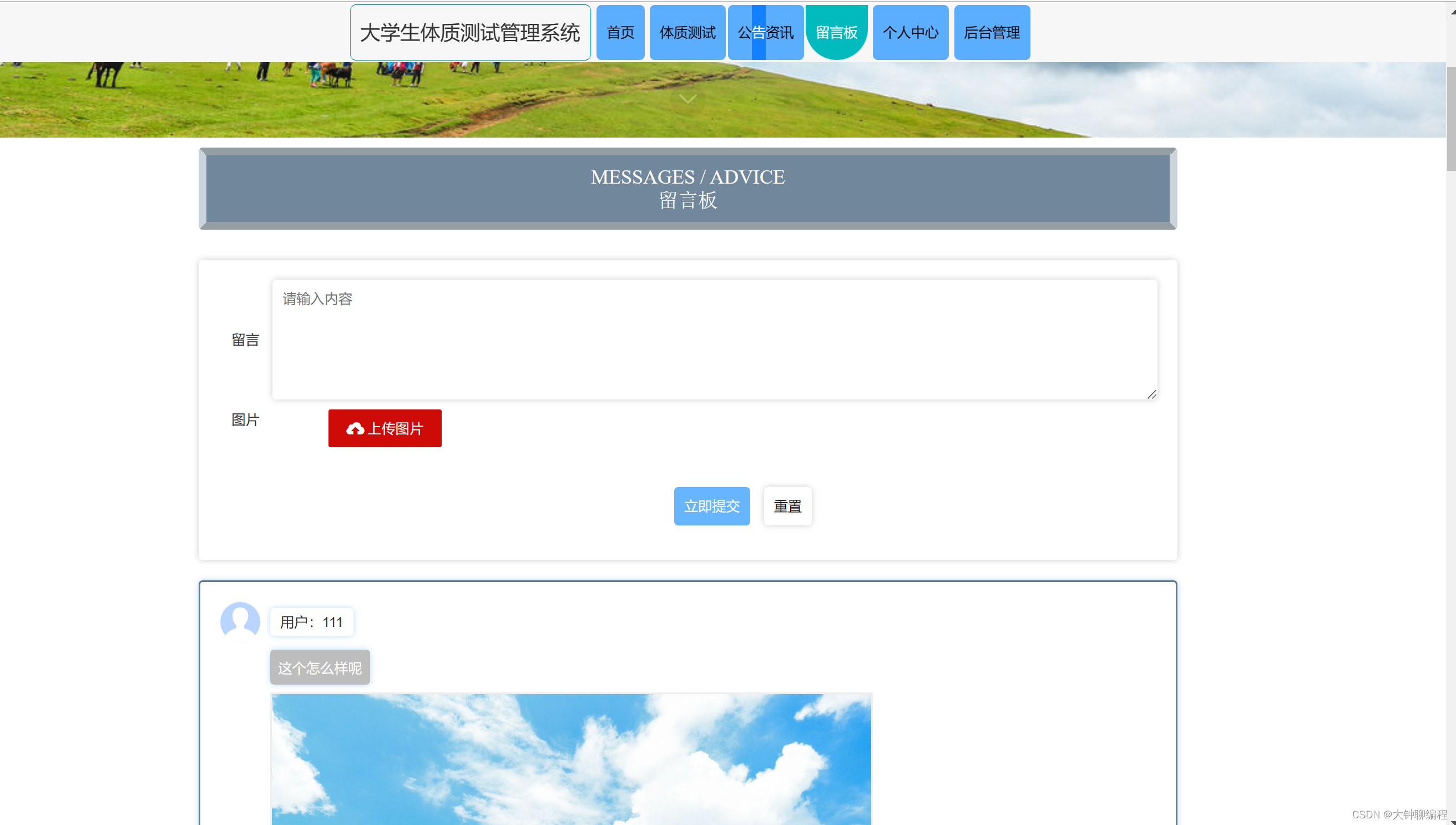Open the 首页 home tab
1456x825 pixels.
tap(620, 33)
